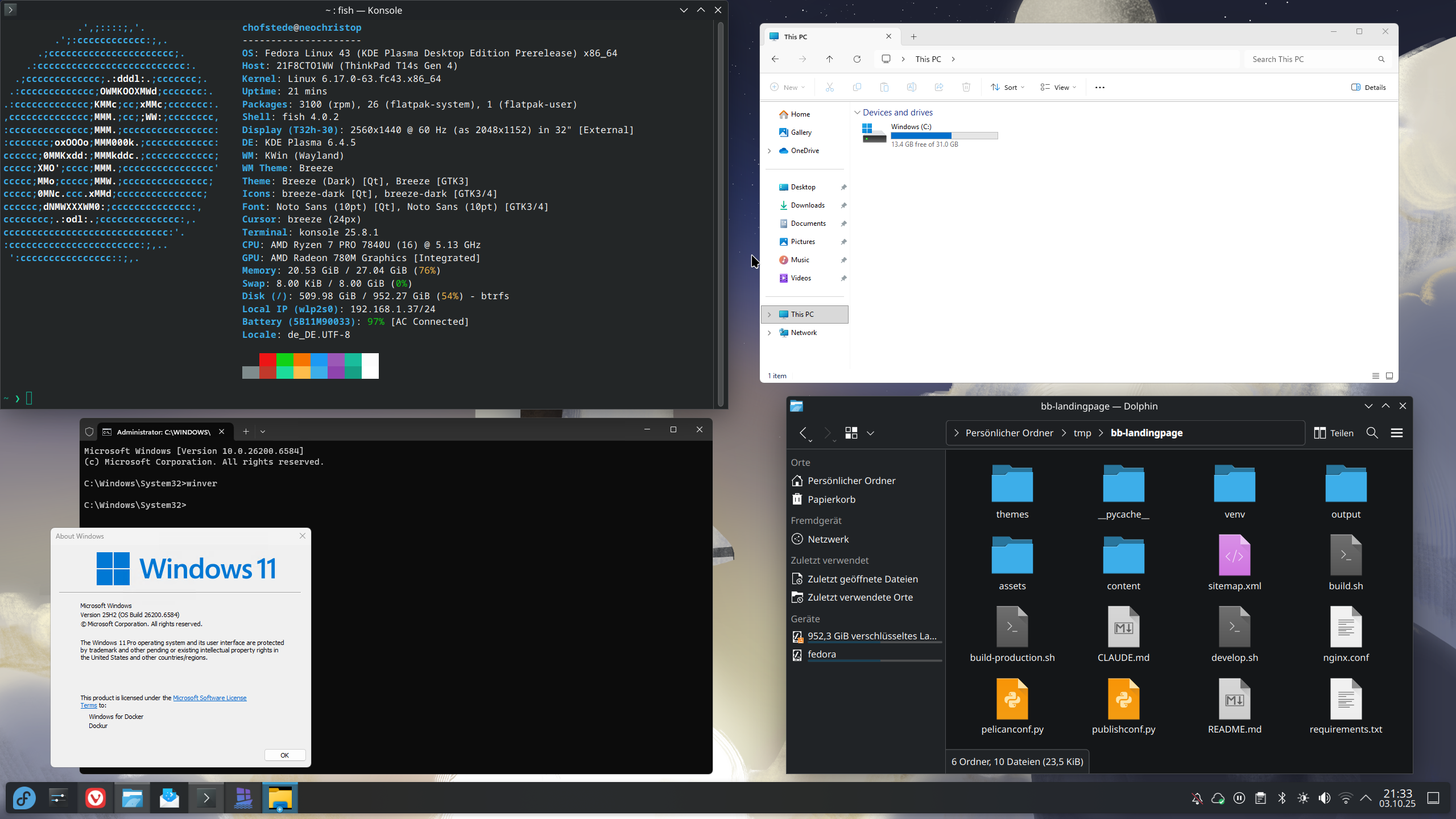The width and height of the screenshot is (1456, 819).
Task: Open Dolphin search with magnifier icon
Action: tap(1372, 433)
